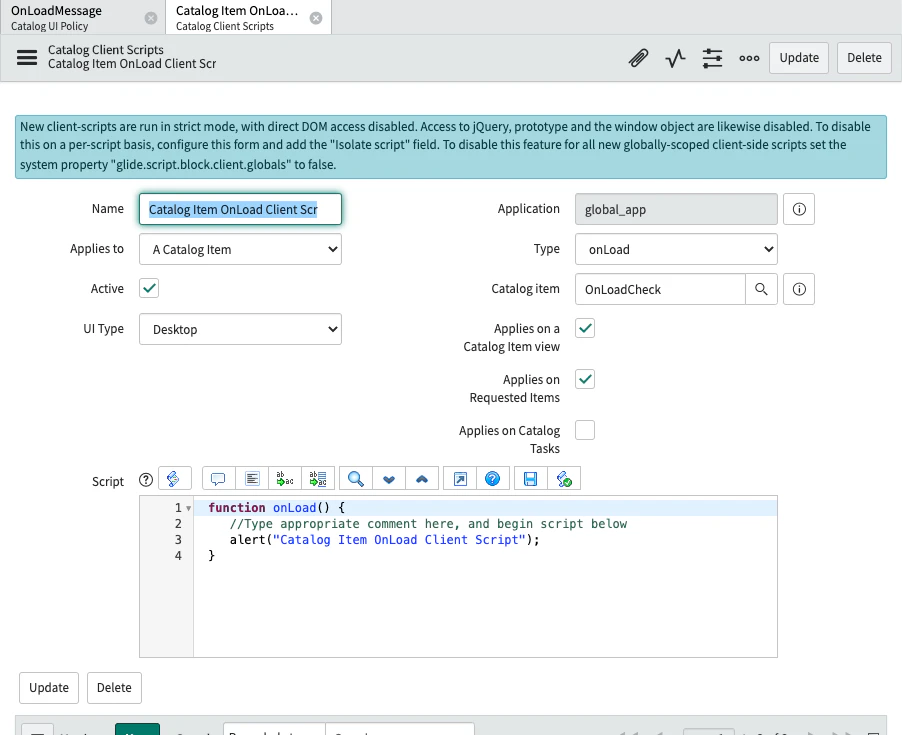Open the activity stream icon

pyautogui.click(x=675, y=58)
